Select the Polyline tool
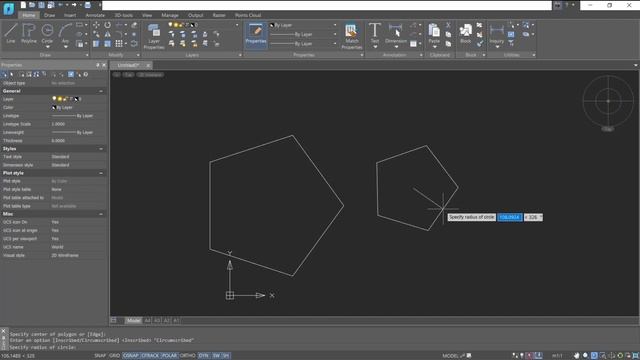Viewport: 640px width, 360px height. [x=29, y=33]
